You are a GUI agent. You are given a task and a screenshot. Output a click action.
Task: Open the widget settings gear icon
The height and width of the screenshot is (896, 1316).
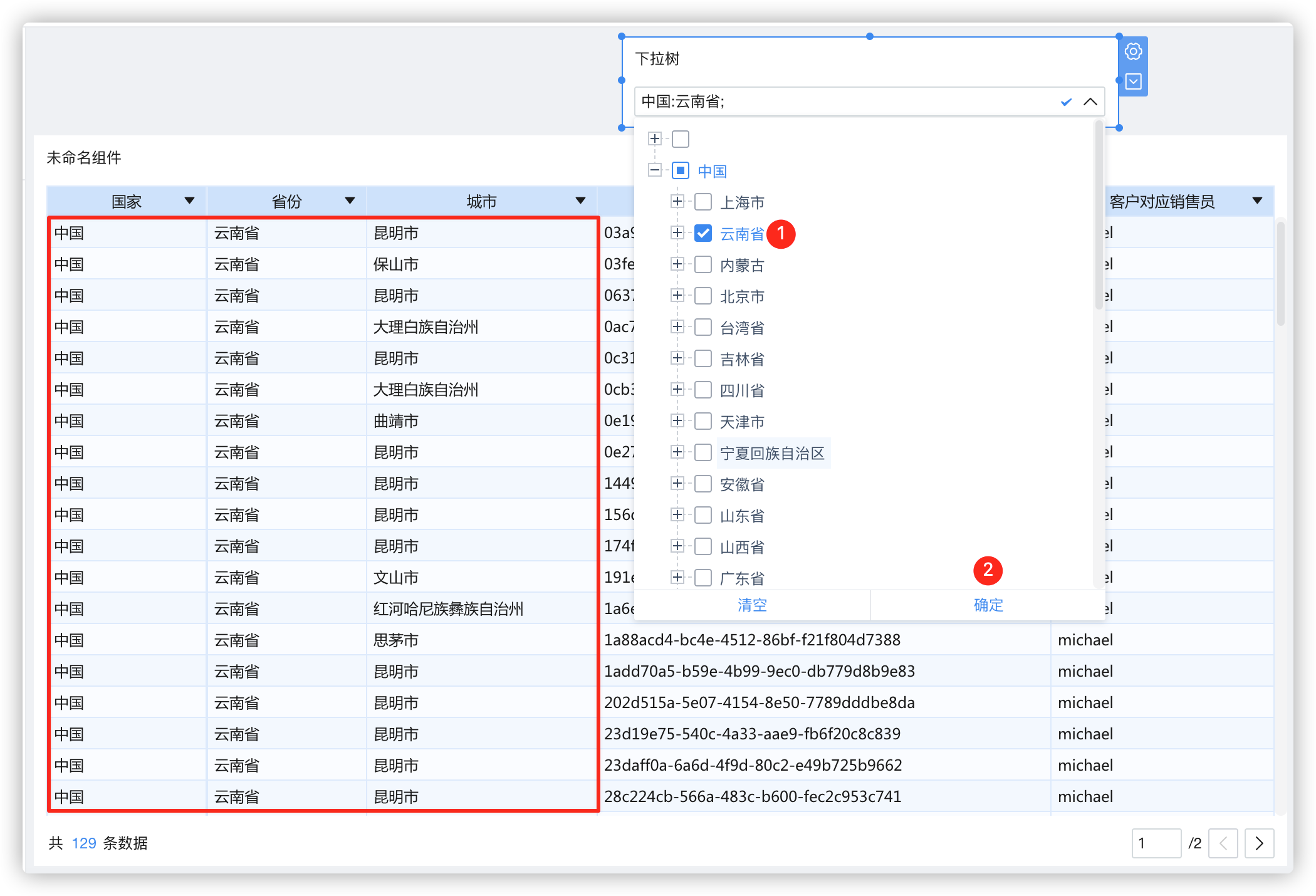click(x=1133, y=51)
